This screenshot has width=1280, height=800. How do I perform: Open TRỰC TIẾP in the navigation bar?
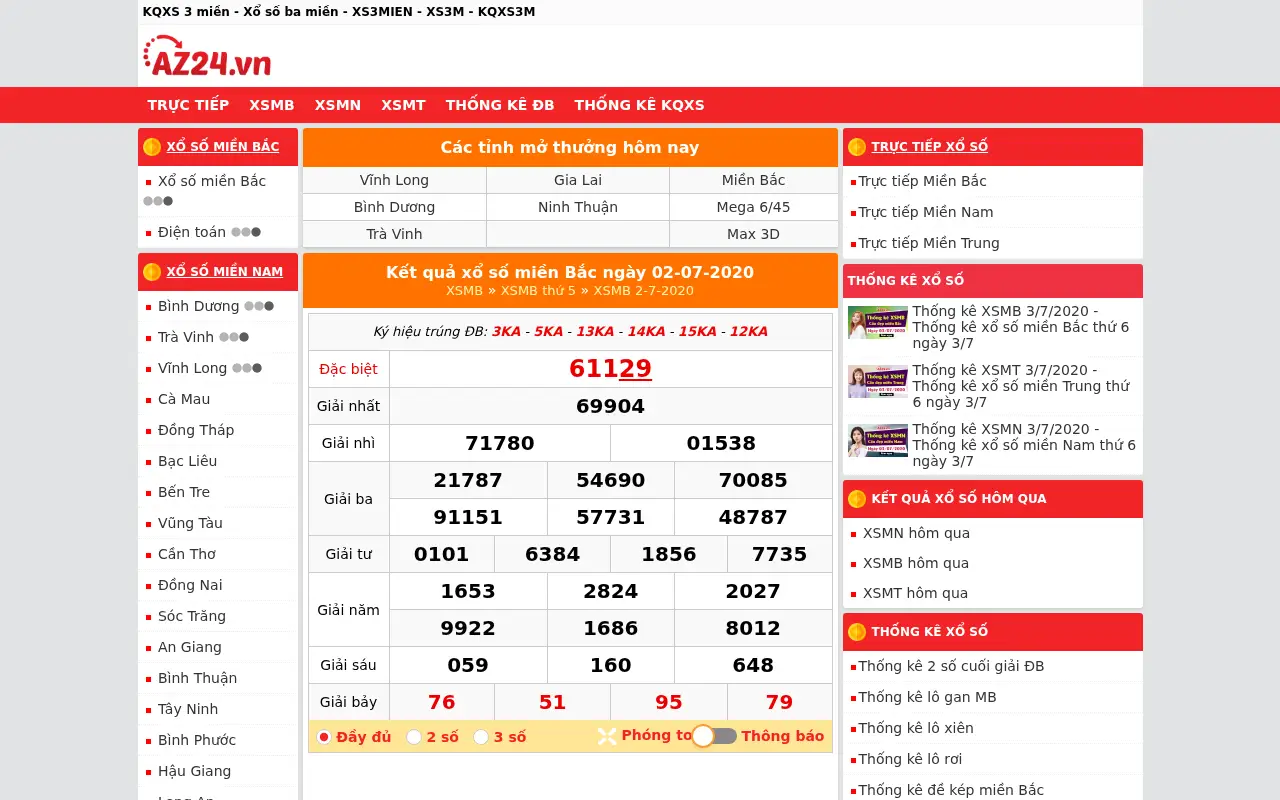188,105
